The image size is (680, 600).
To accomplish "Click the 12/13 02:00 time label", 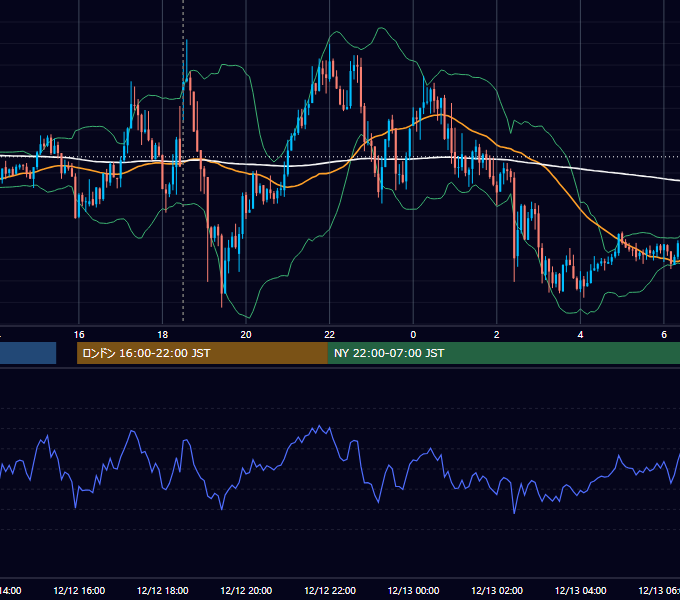I will pos(497,590).
